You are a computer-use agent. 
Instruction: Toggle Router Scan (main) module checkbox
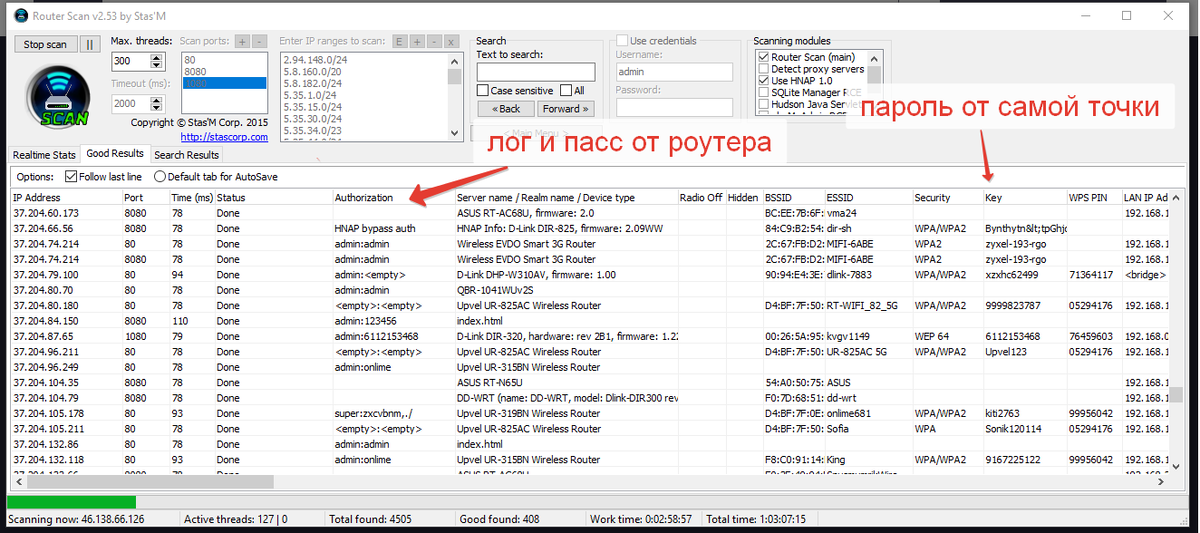click(764, 58)
